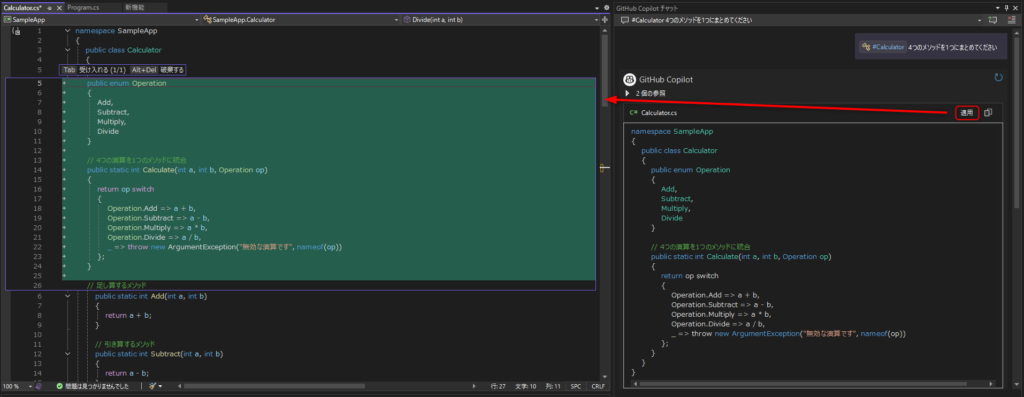Toggle the SPC indentation setting
The image size is (1024, 397).
[575, 387]
